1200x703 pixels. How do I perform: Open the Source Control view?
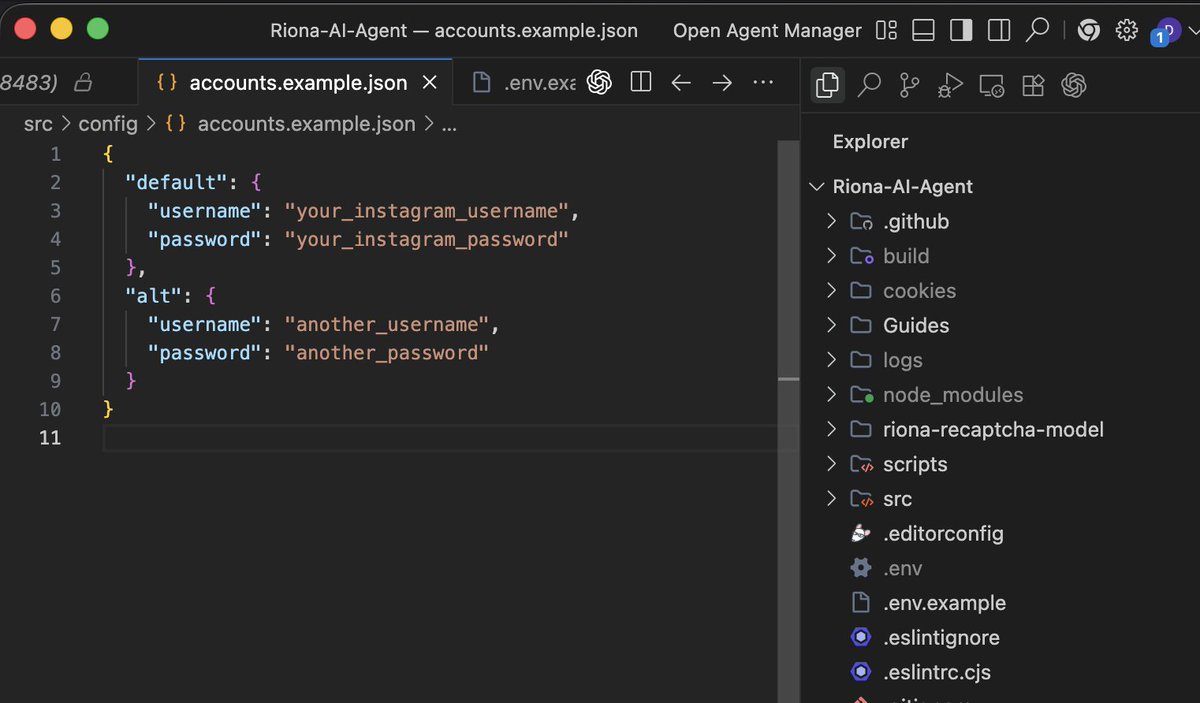[909, 86]
